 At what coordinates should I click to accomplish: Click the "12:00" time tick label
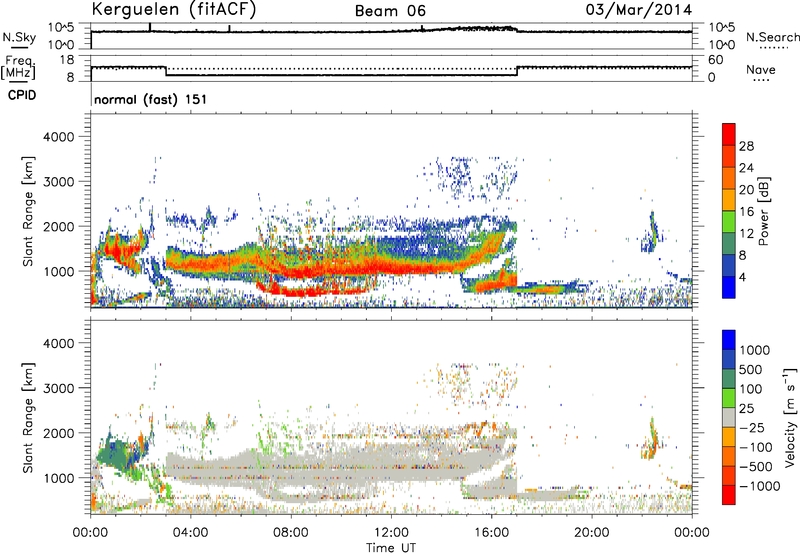point(391,533)
